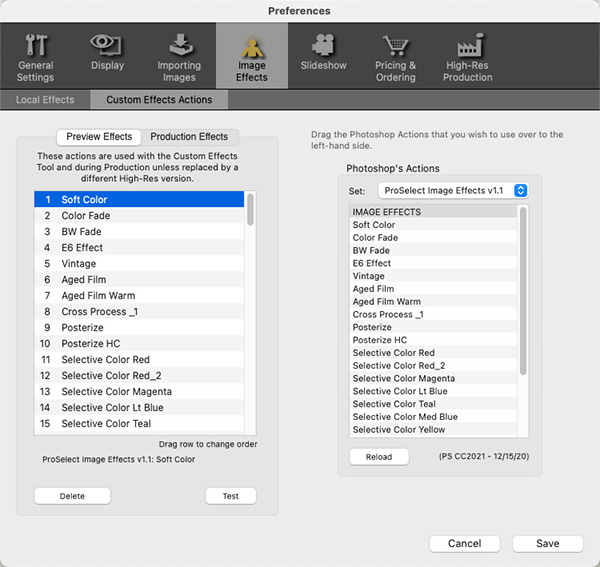Switch to Local Effects tab
Viewport: 600px width, 567px height.
(x=45, y=100)
